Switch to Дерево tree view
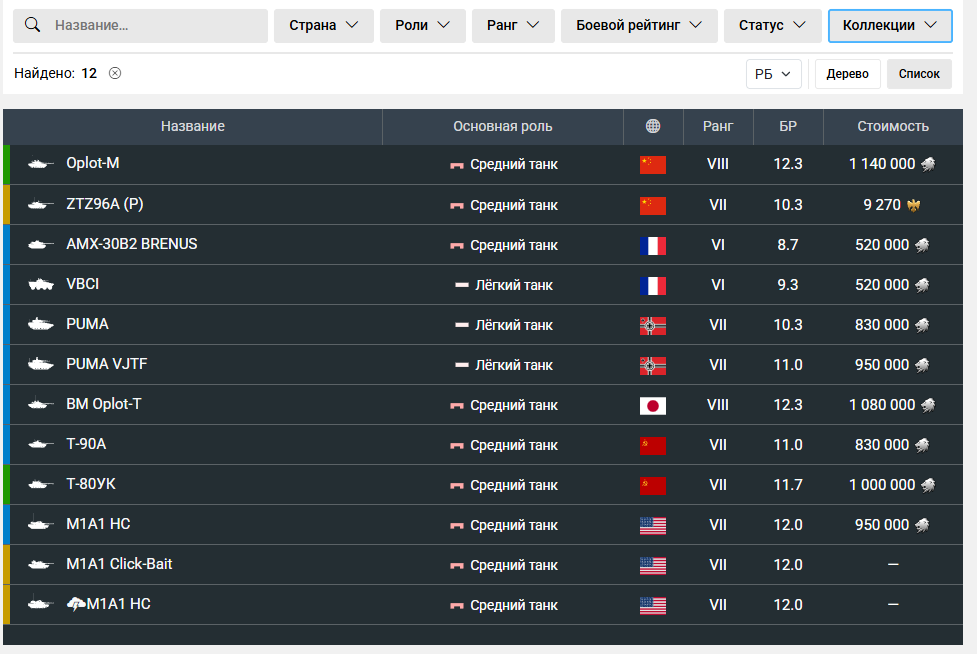Image resolution: width=977 pixels, height=654 pixels. [847, 74]
